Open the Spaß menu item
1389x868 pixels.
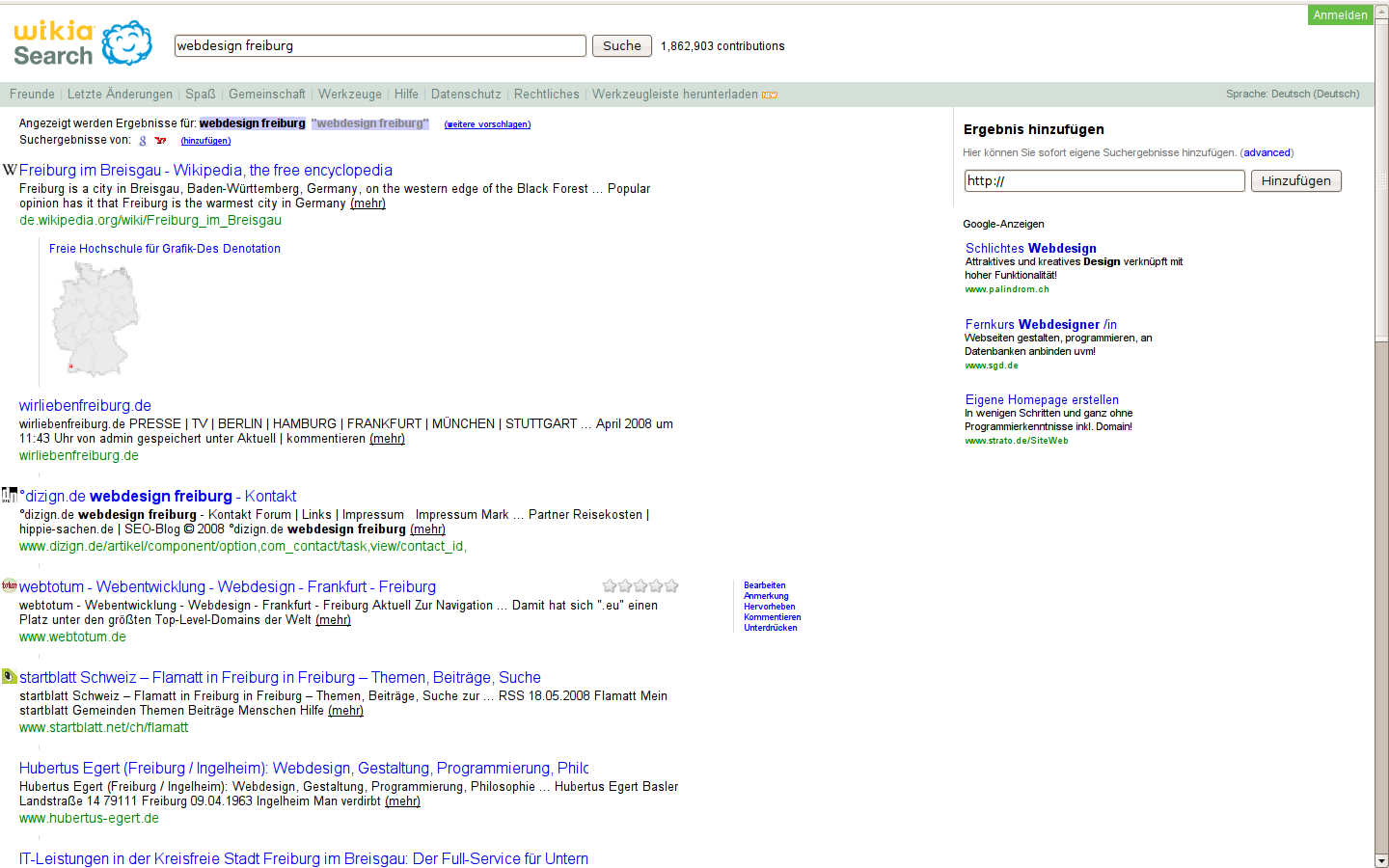point(201,94)
